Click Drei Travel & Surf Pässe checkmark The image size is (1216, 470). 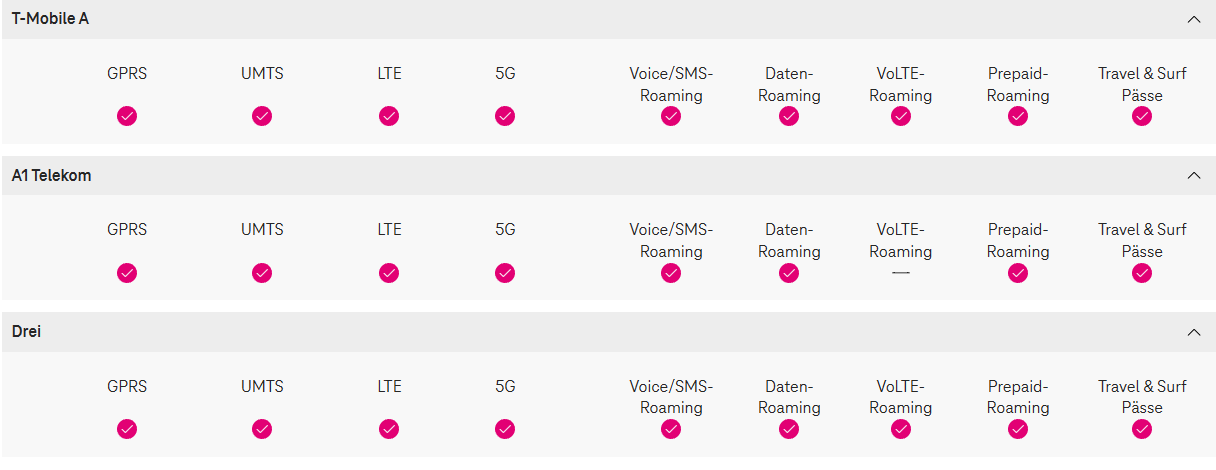pyautogui.click(x=1142, y=429)
